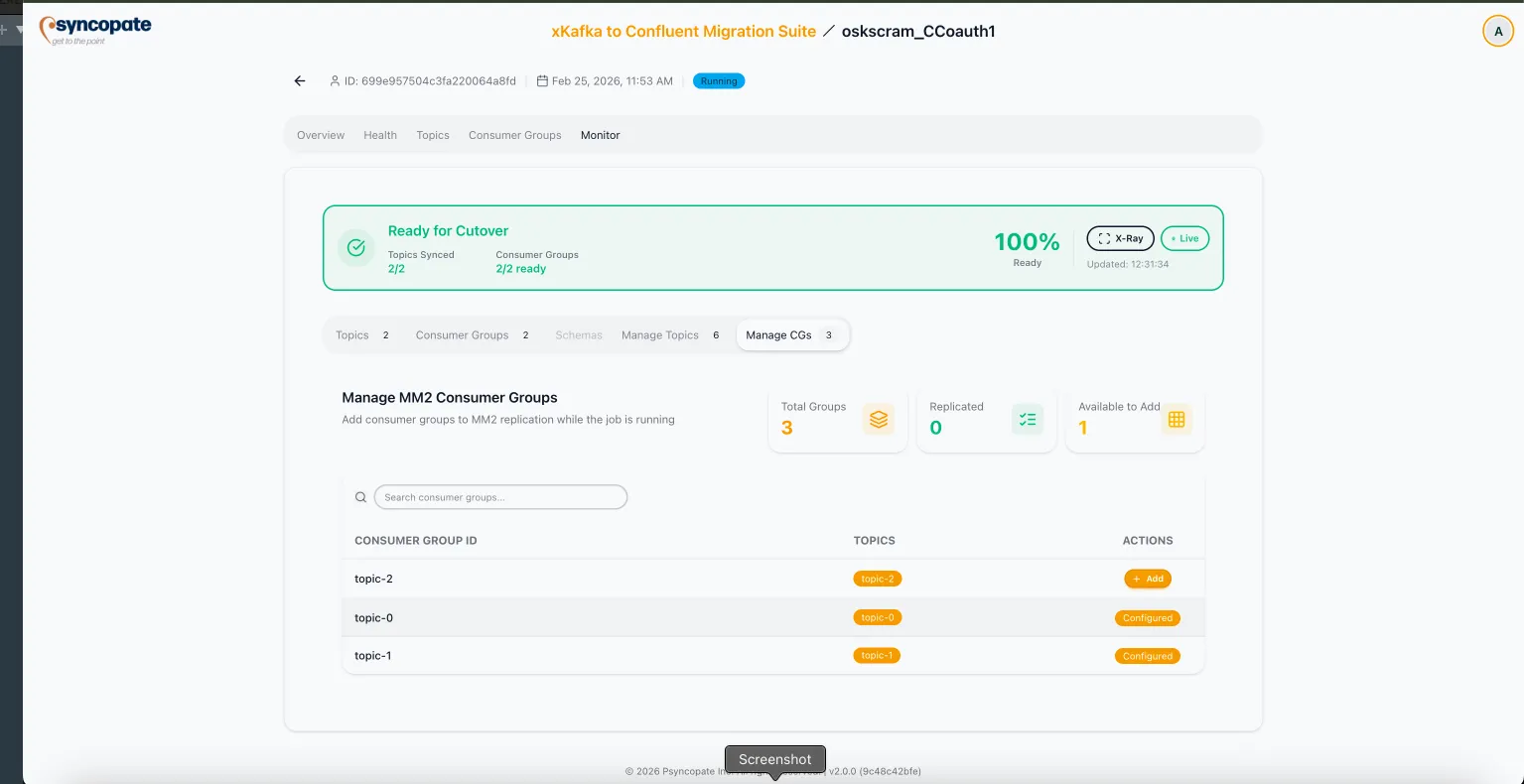Click the layers icon on the Total Groups card
The image size is (1524, 784).
click(x=878, y=419)
